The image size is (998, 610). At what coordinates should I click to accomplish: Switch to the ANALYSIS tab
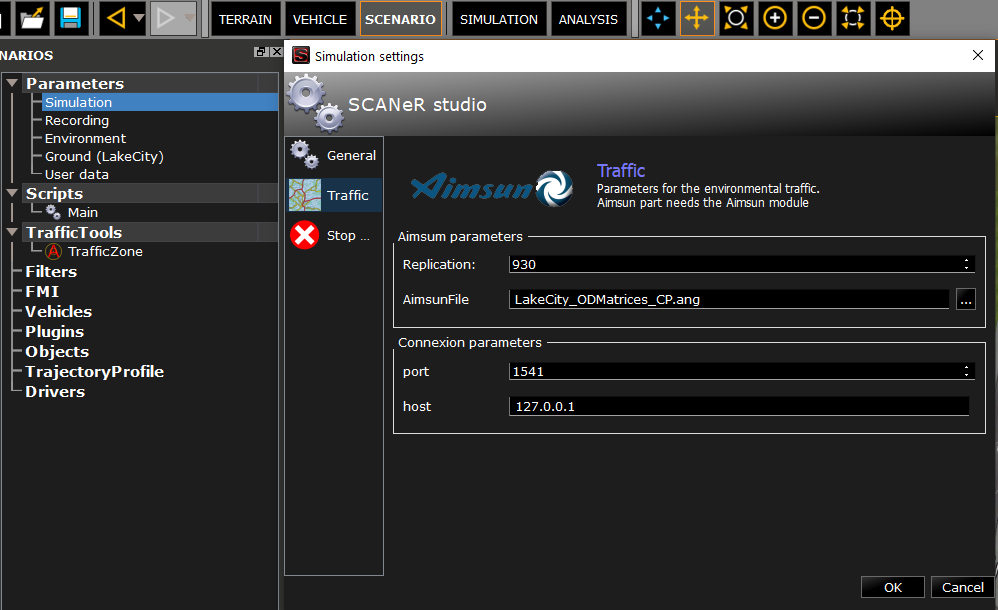point(588,19)
